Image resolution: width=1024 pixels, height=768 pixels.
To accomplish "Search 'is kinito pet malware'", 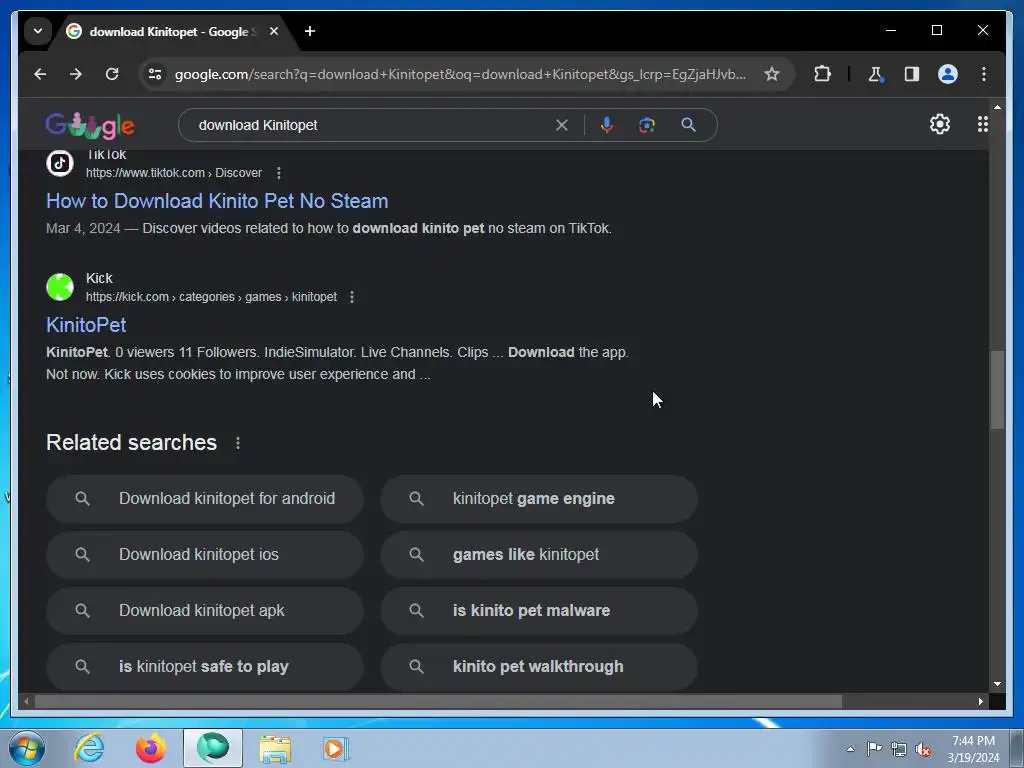I will tap(539, 611).
